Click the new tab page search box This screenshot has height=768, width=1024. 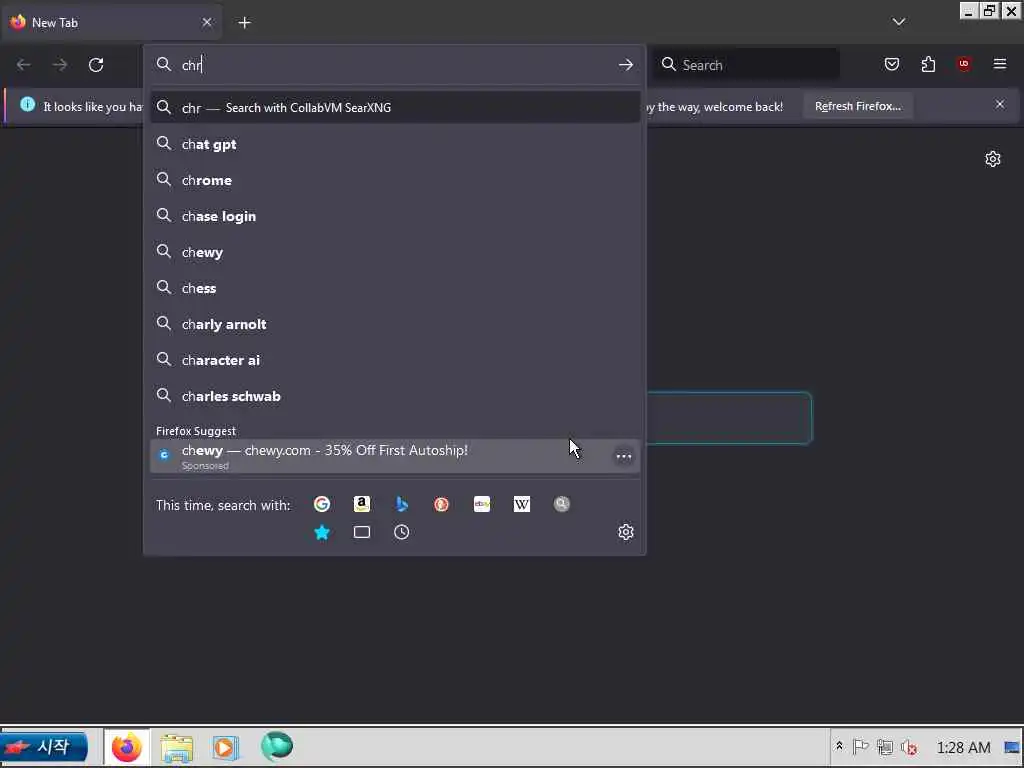[x=729, y=418]
